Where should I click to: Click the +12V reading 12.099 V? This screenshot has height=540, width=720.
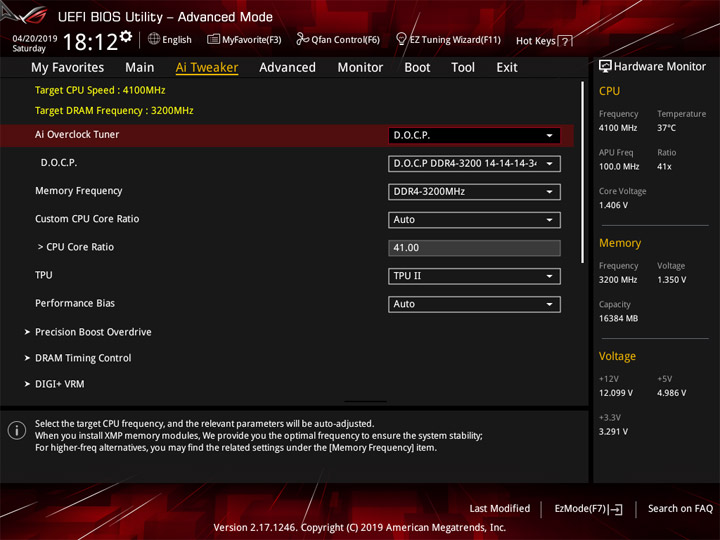616,393
